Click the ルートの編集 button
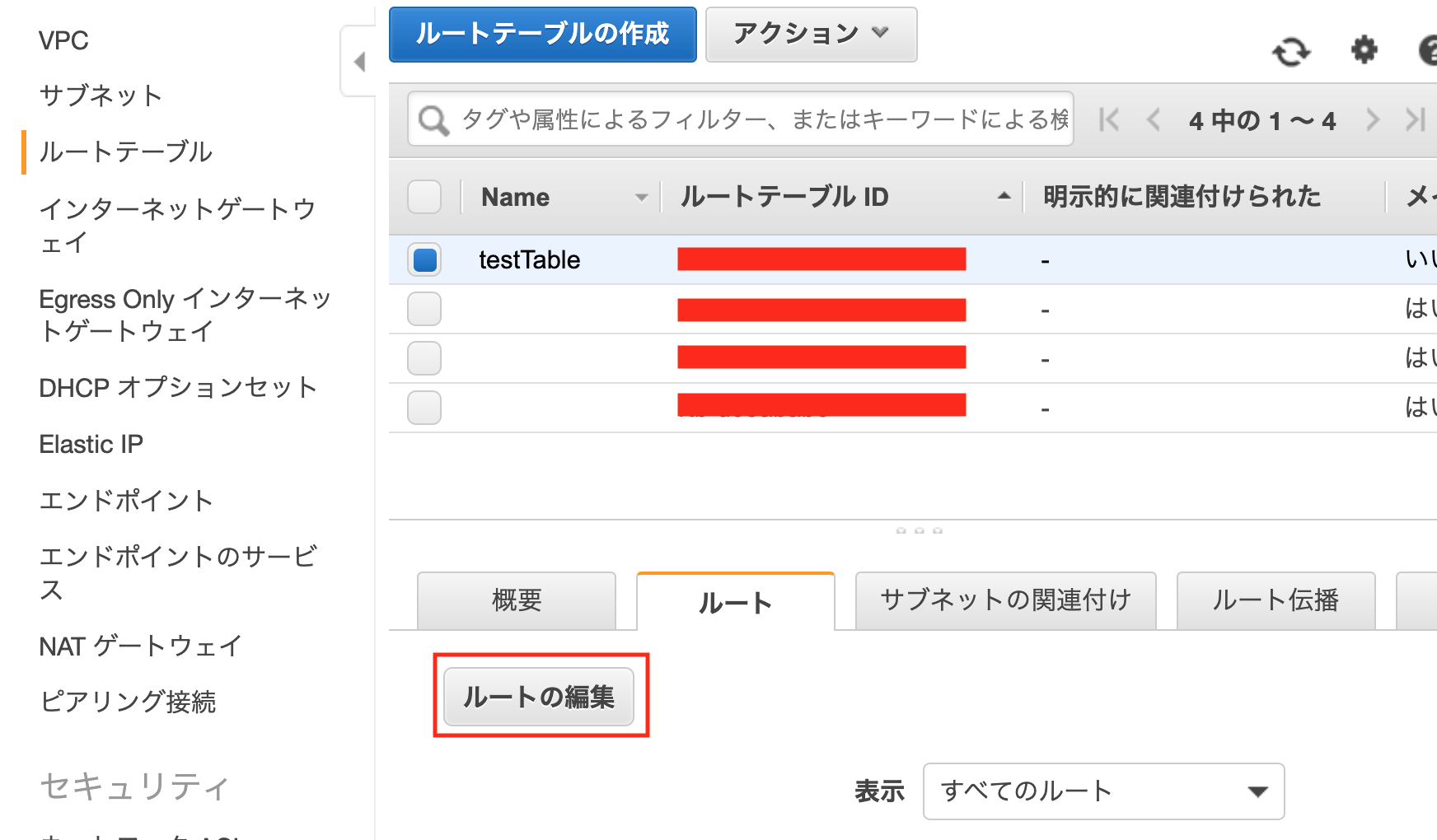This screenshot has height=840, width=1437. (x=539, y=697)
